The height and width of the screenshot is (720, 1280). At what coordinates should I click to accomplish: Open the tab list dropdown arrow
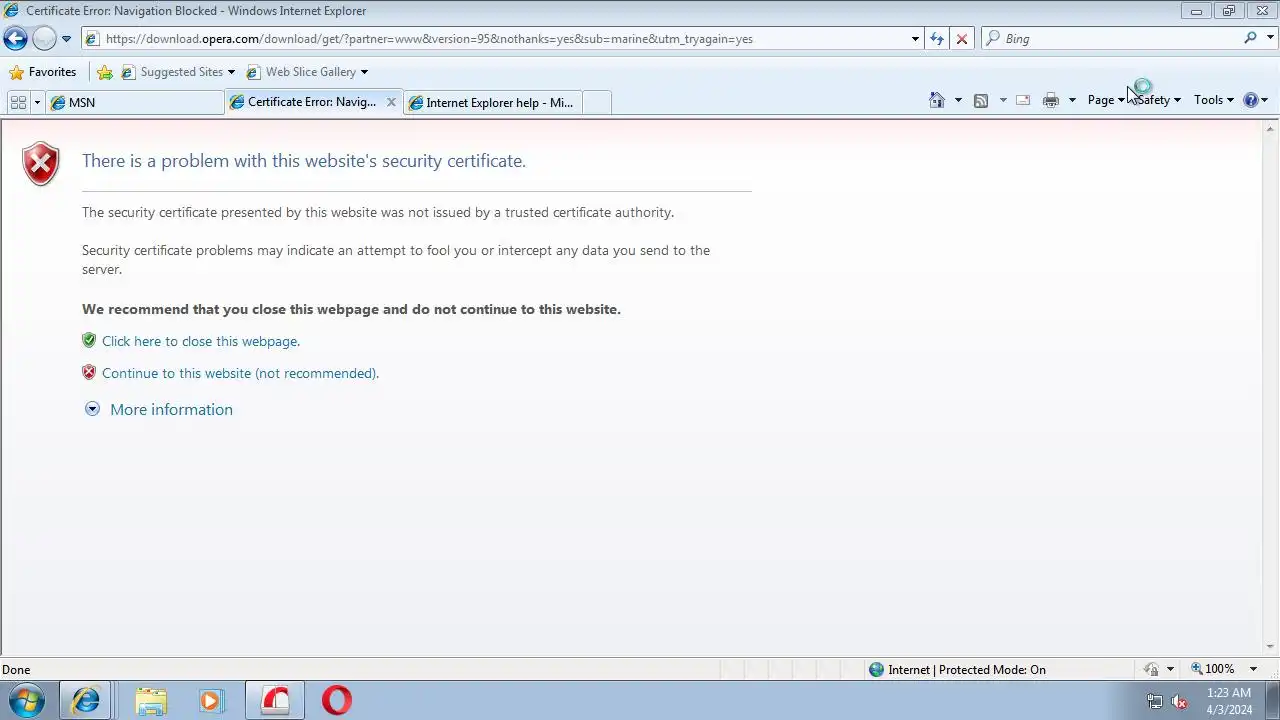click(37, 102)
